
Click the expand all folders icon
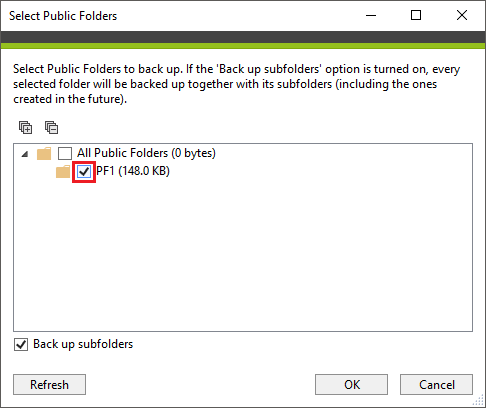click(x=25, y=127)
